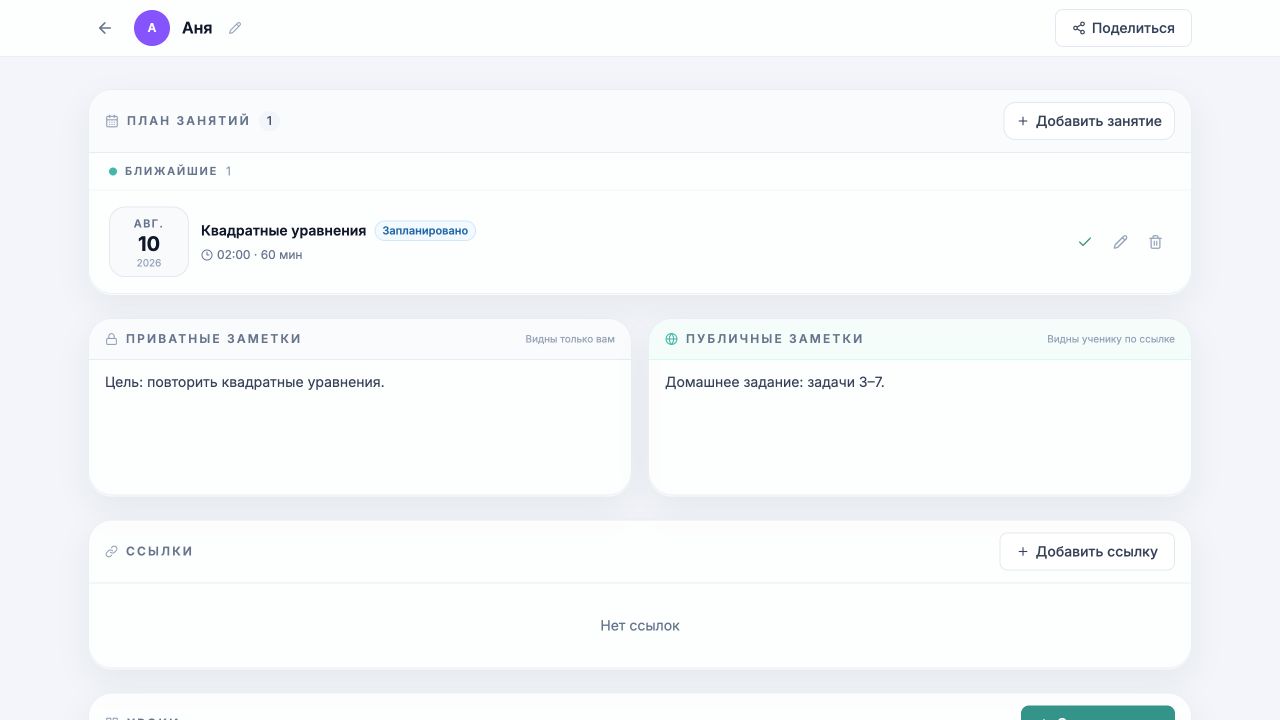
Task: Click the Ссылки heading
Action: point(160,552)
